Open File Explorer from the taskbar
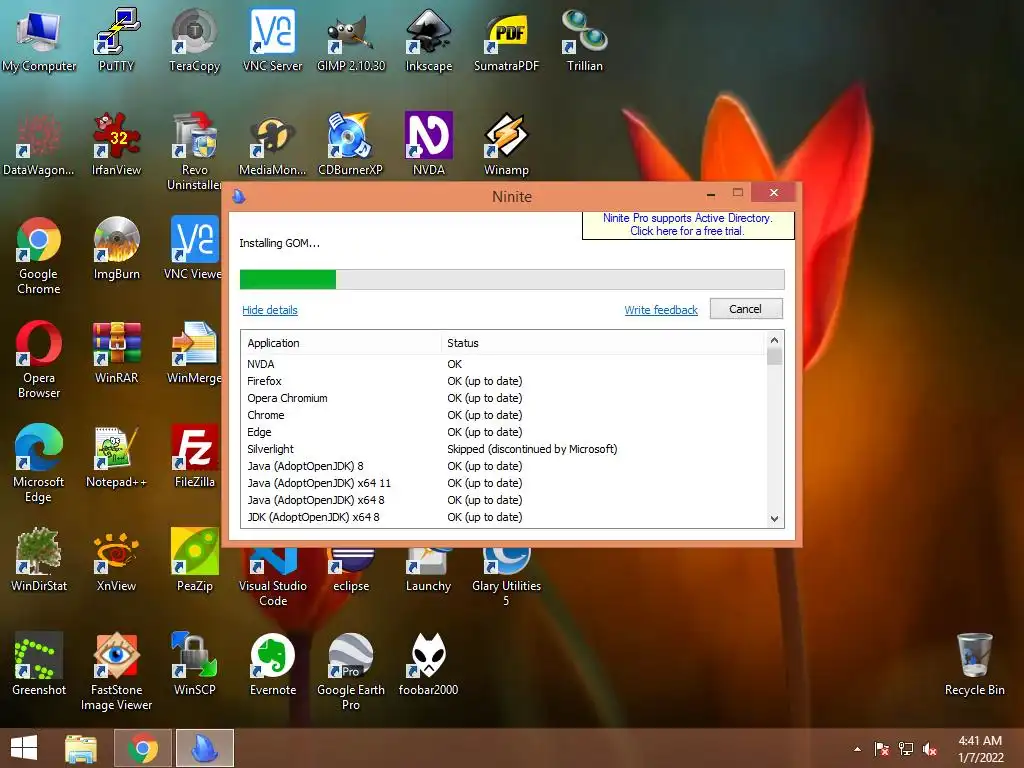The image size is (1024, 768). pyautogui.click(x=81, y=748)
